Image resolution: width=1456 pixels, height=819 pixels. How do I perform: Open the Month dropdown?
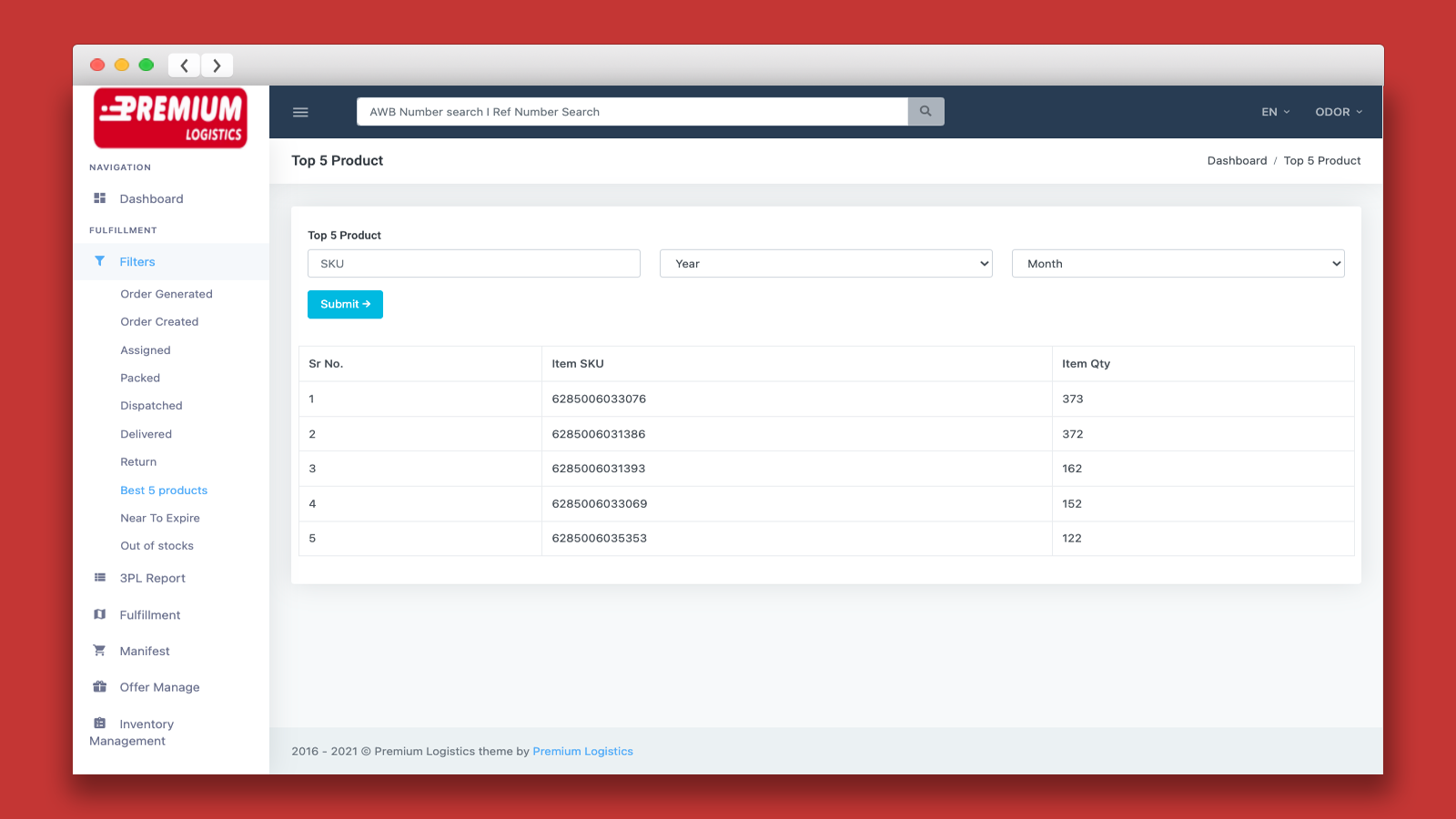[x=1178, y=264]
